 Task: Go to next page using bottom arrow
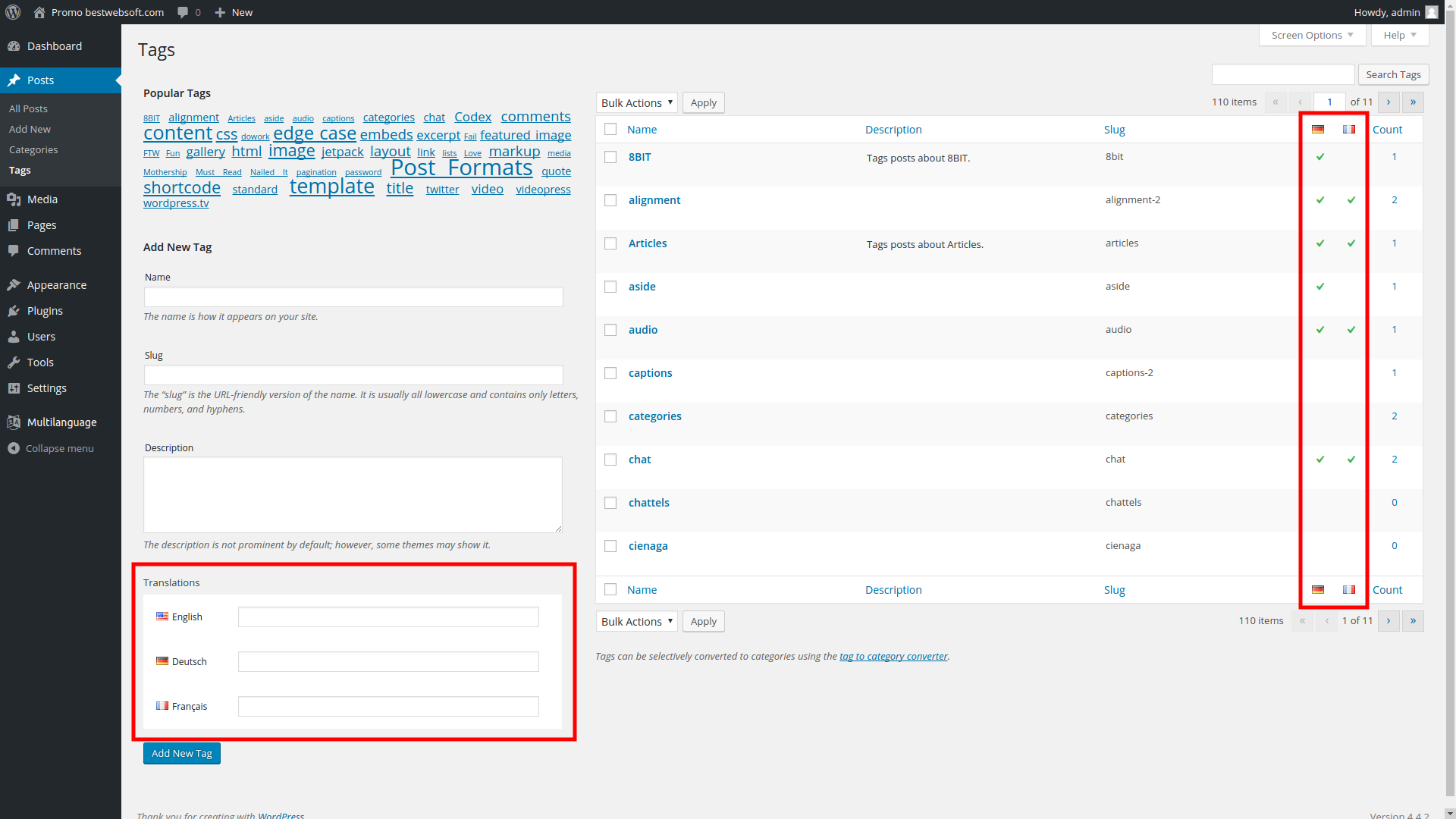pos(1389,621)
